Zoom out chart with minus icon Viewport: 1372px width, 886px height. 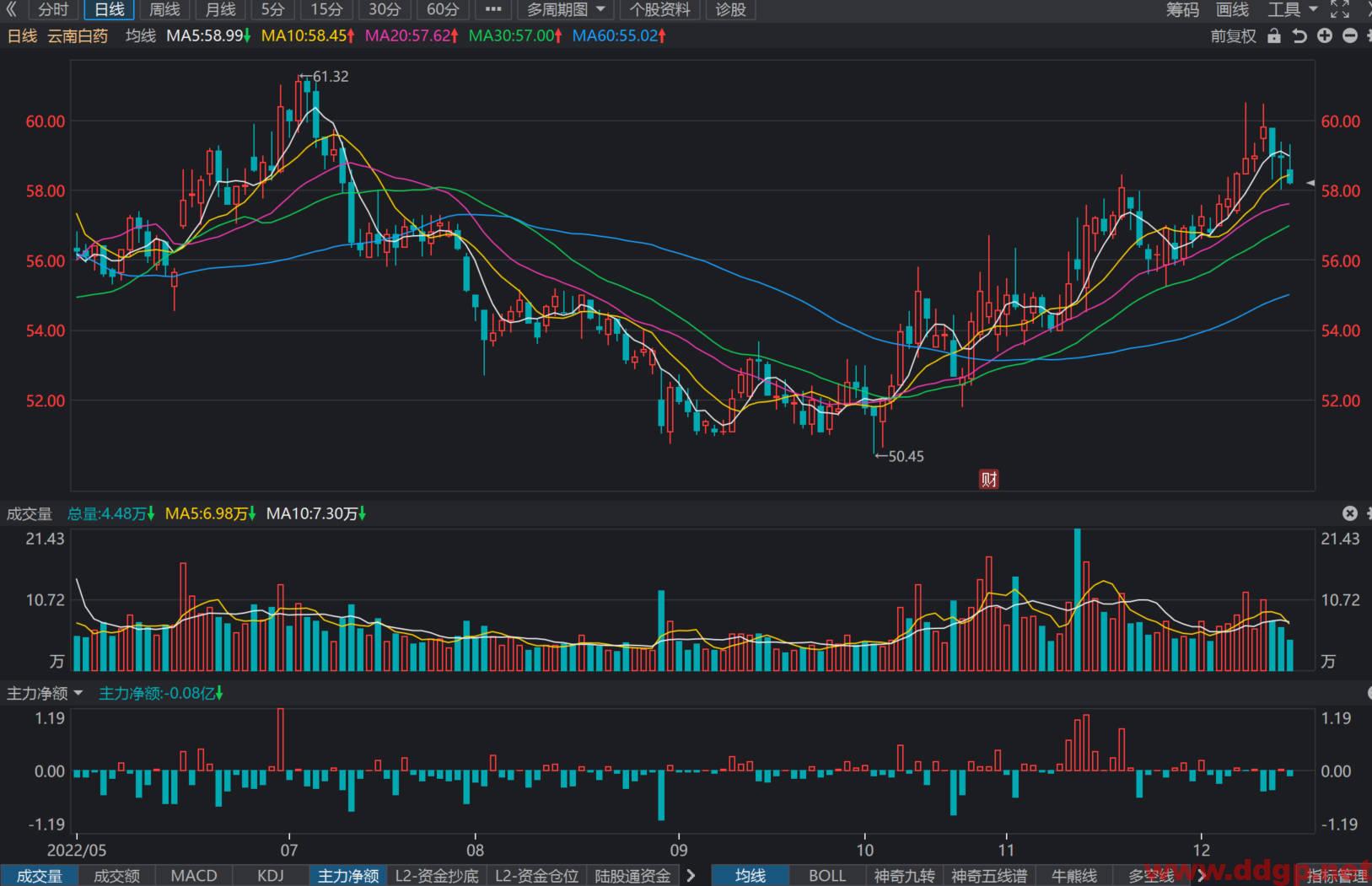coord(1350,36)
